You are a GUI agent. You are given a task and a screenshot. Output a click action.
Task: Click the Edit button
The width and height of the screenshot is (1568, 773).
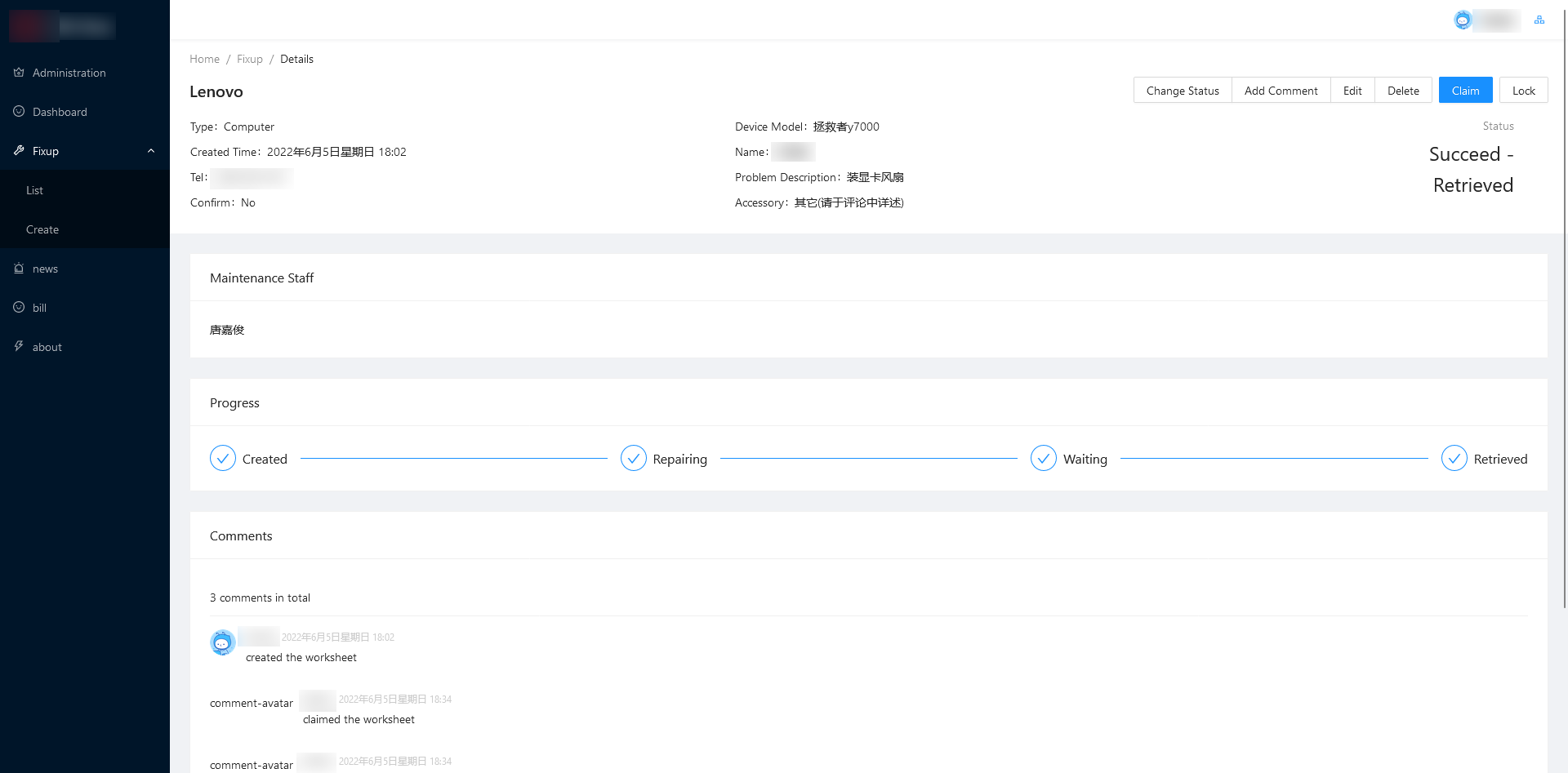coord(1352,91)
